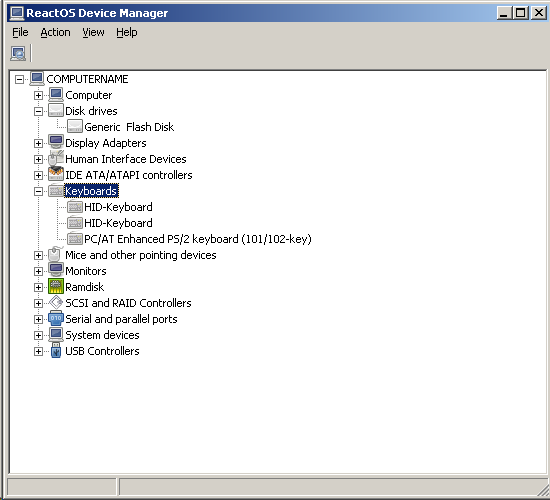
Task: Click the Generic Flash Disk drive icon
Action: 75,126
